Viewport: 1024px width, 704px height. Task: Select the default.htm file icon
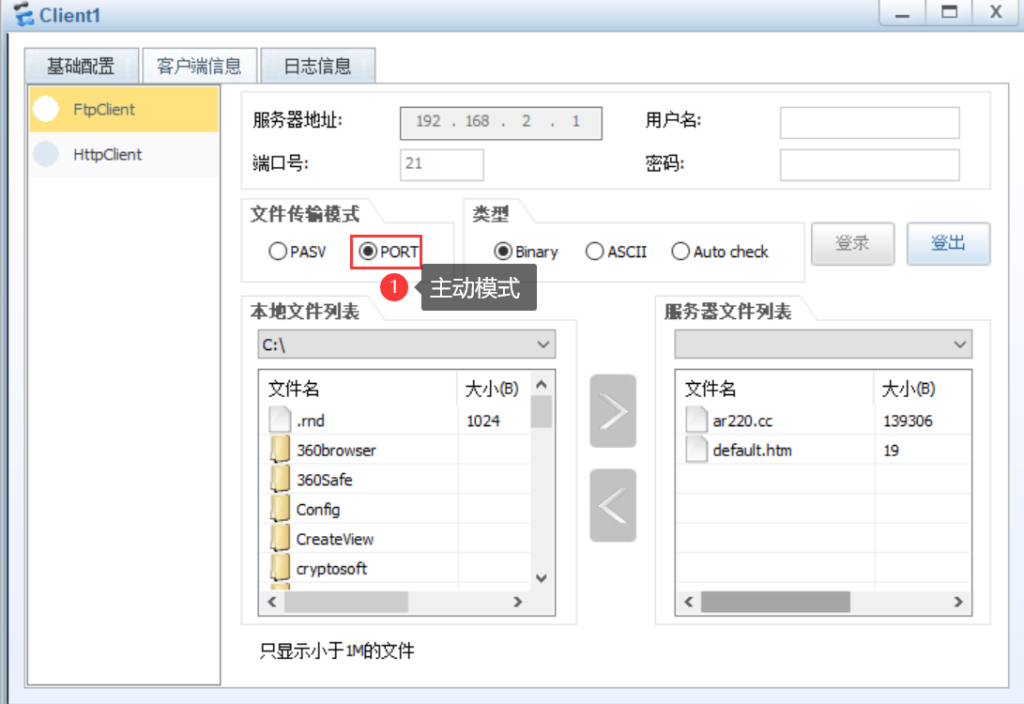tap(697, 450)
